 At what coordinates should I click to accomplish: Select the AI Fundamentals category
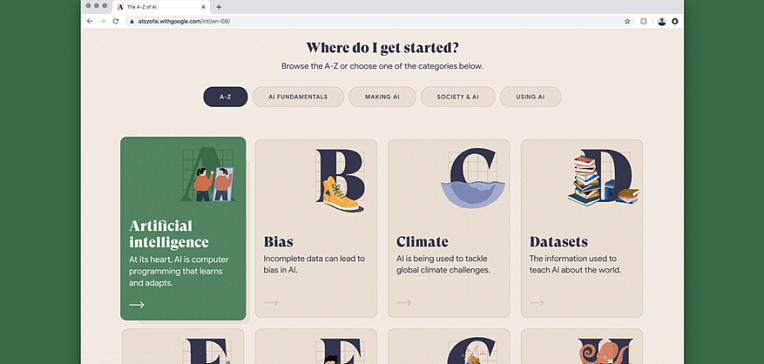pos(298,96)
